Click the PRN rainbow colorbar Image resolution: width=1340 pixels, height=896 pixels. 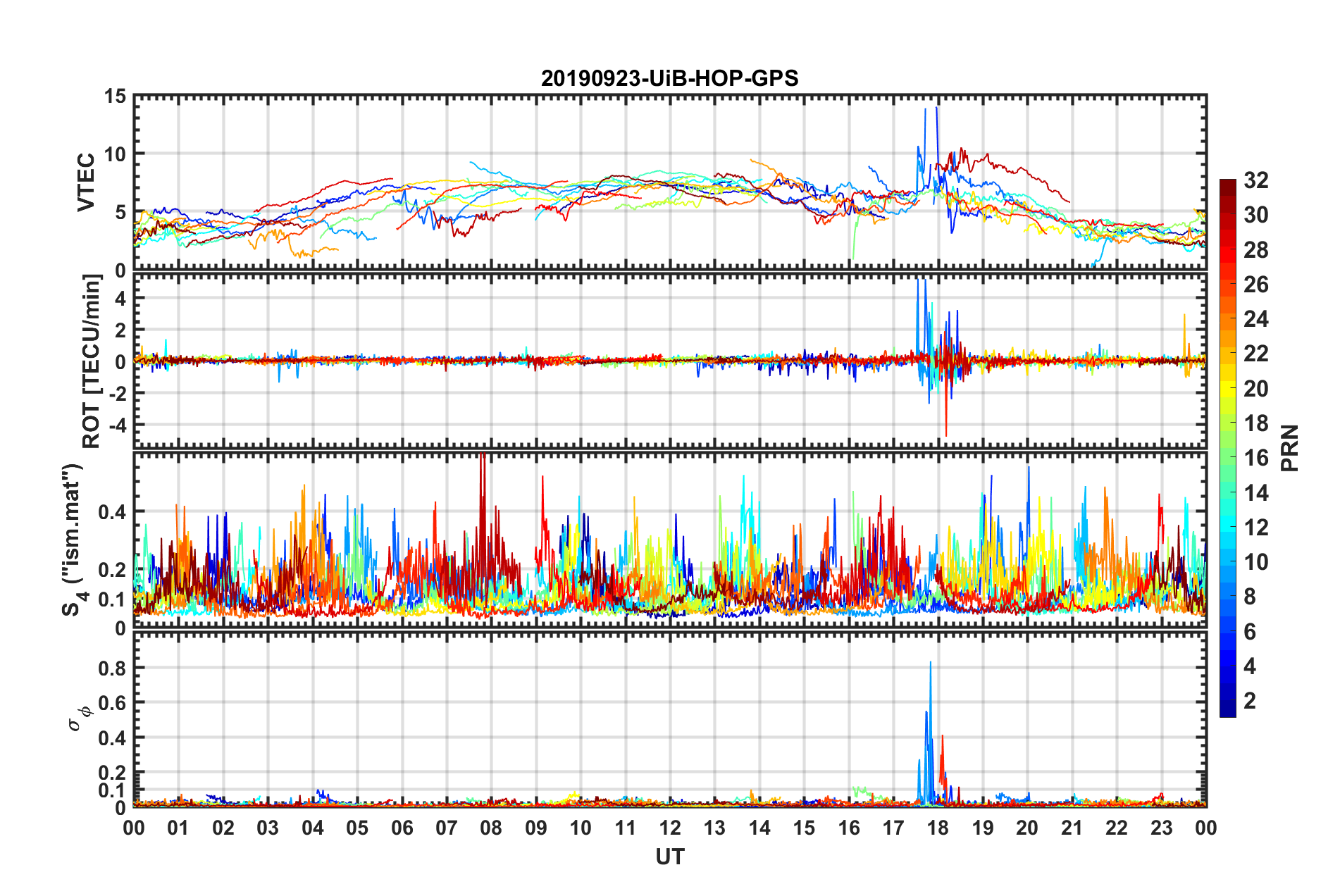pos(1227,448)
